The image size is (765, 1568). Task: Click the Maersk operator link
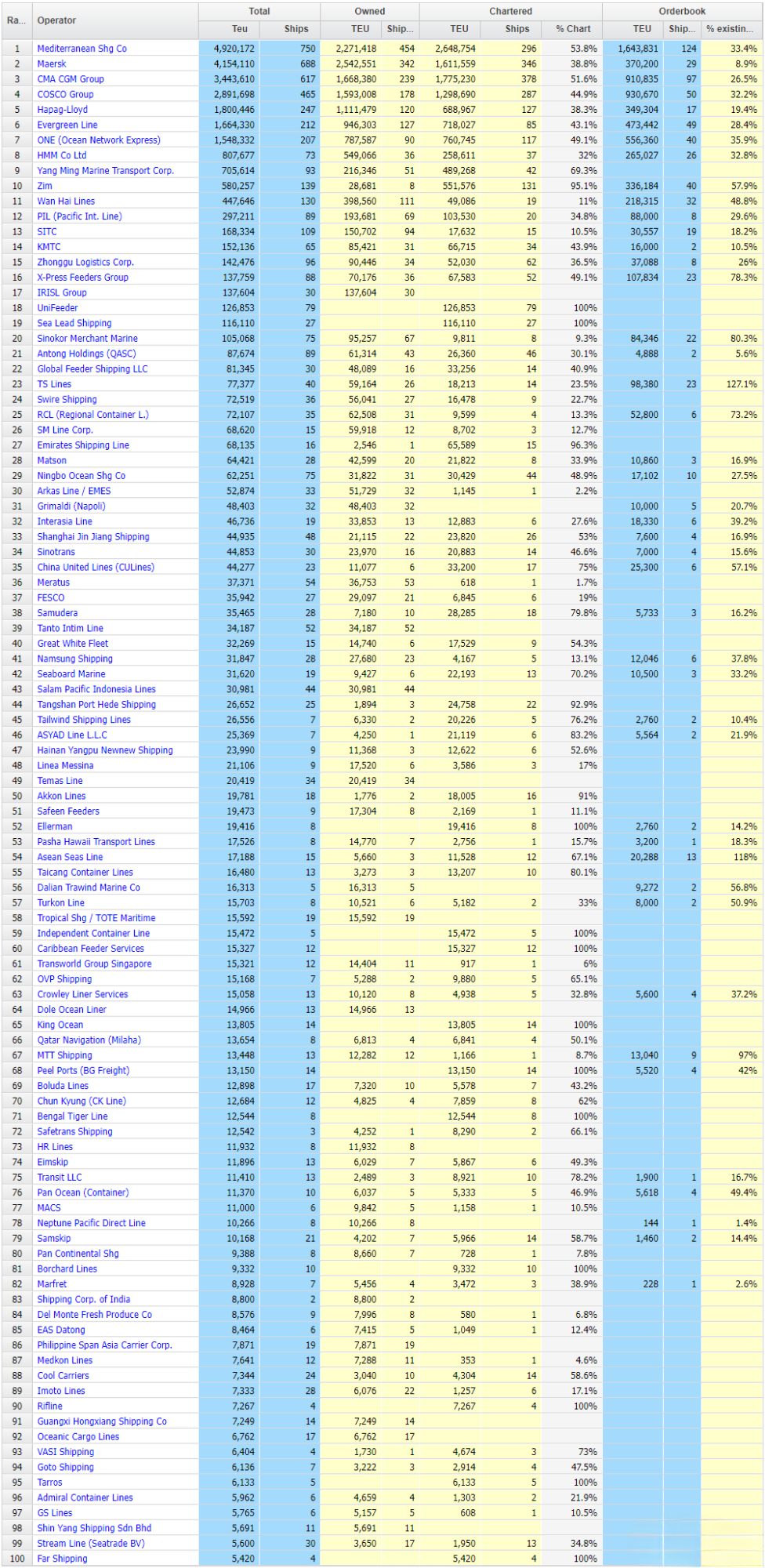click(x=52, y=64)
